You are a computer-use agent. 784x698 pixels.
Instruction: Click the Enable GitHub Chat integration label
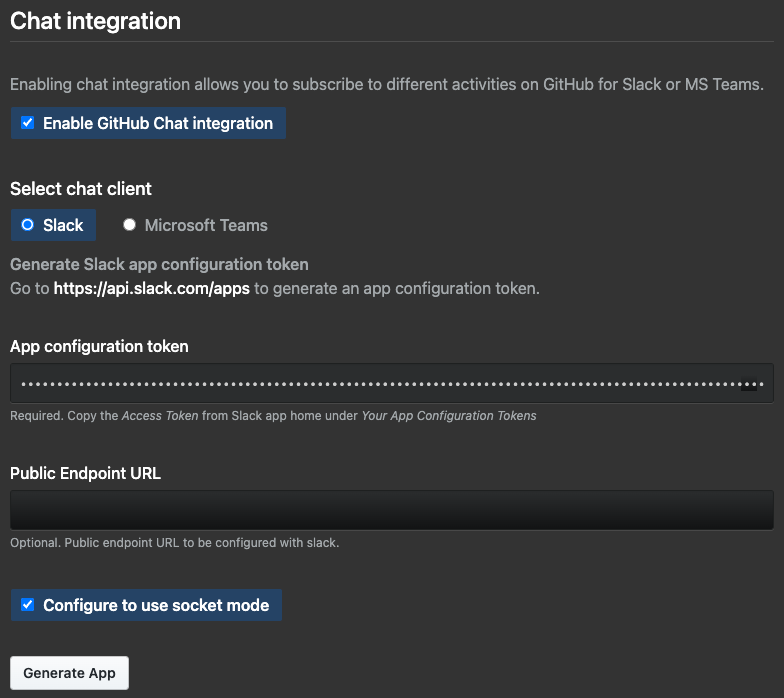157,123
